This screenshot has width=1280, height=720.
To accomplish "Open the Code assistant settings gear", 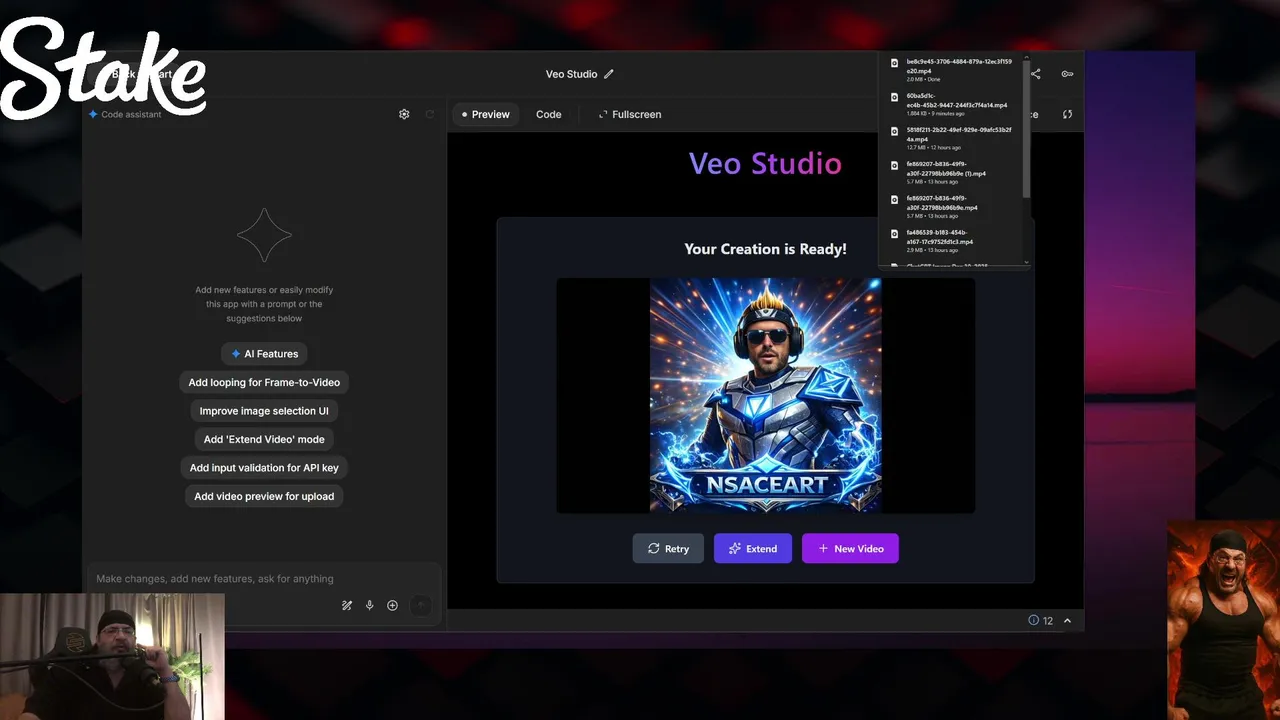I will click(x=404, y=114).
